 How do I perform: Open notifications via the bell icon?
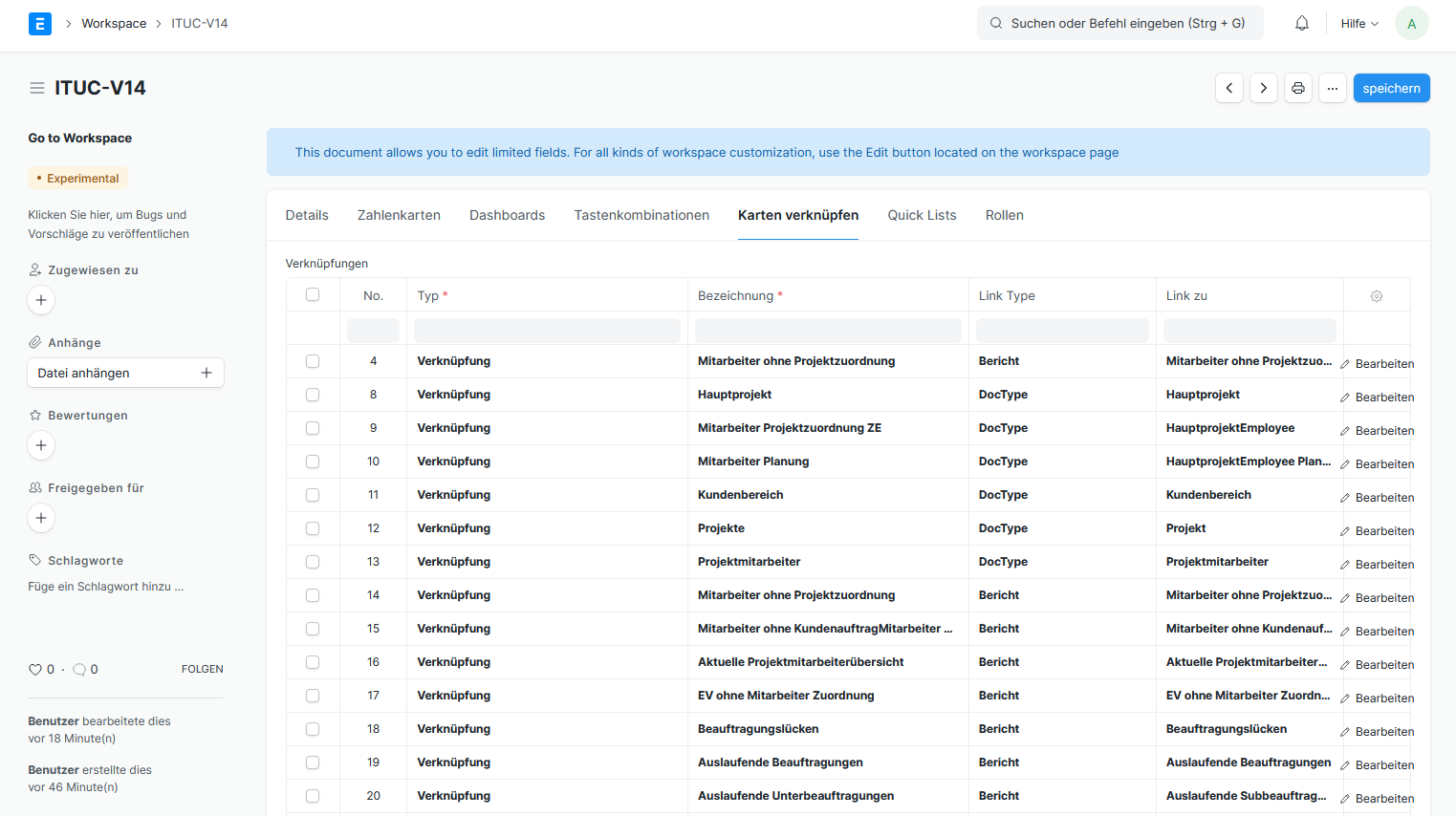[x=1301, y=23]
